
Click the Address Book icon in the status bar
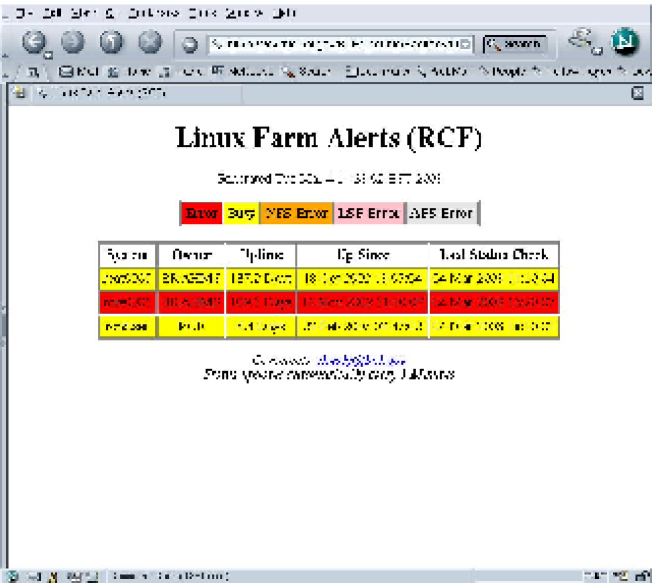pos(92,576)
